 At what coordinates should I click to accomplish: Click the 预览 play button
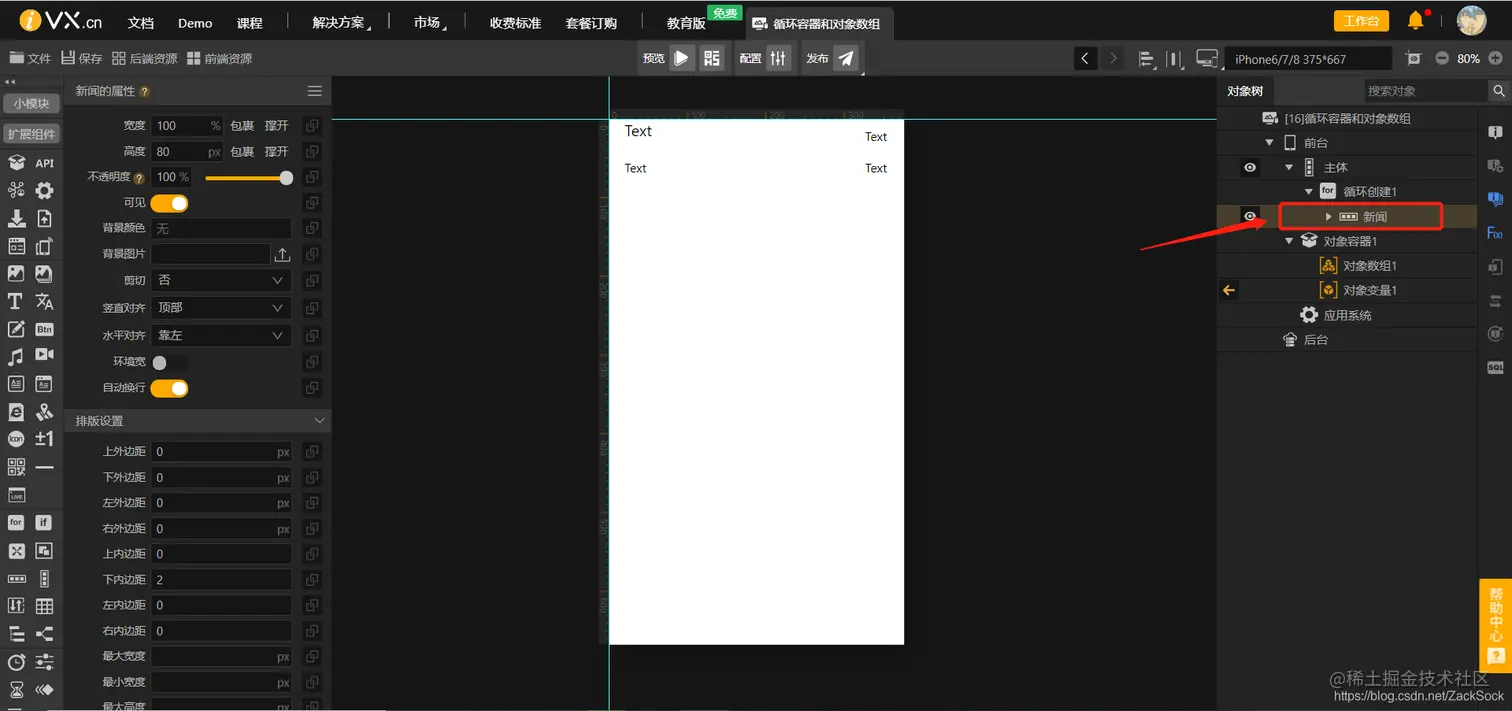(681, 58)
